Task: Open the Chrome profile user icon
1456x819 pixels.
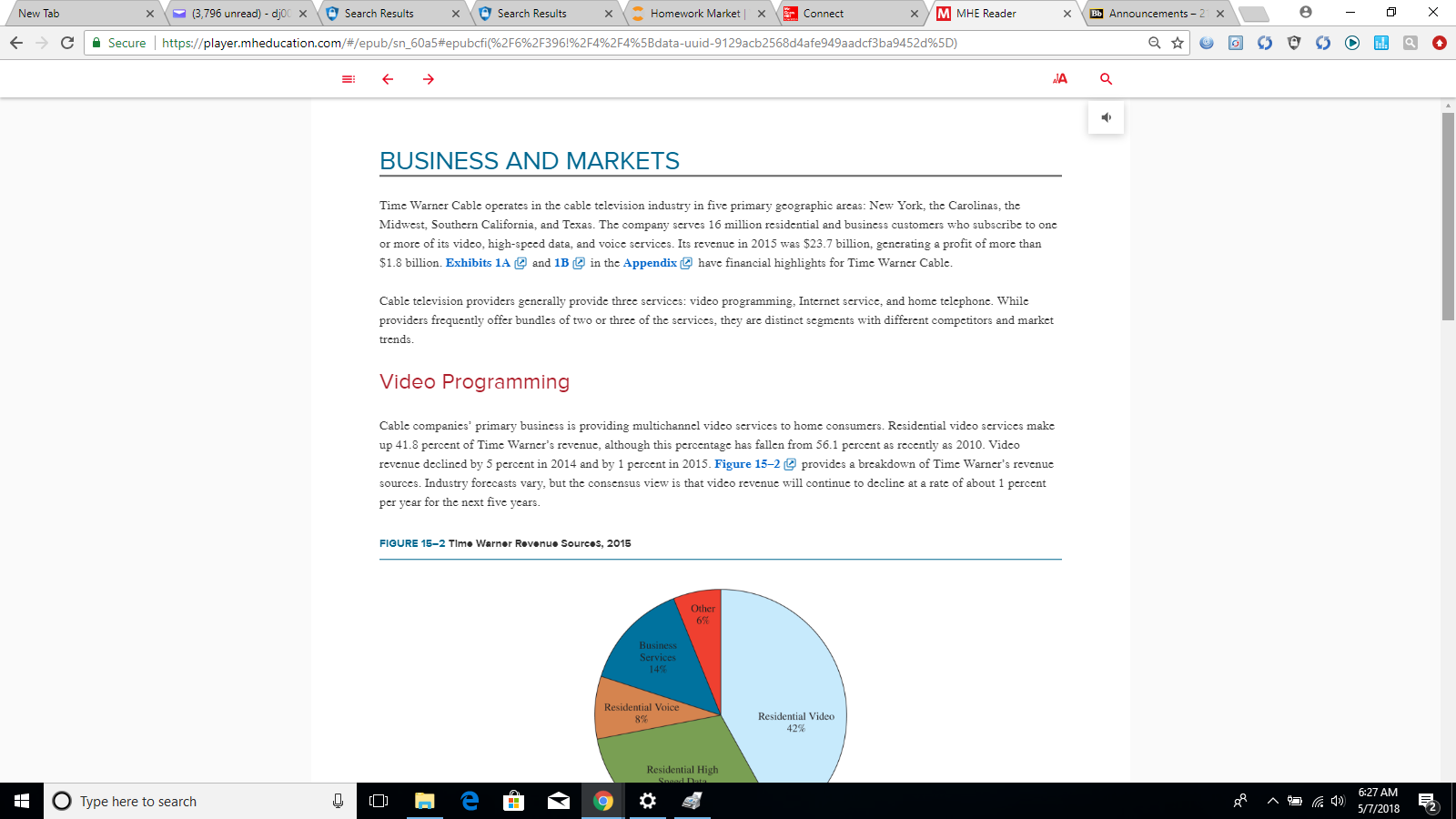Action: pyautogui.click(x=1306, y=13)
